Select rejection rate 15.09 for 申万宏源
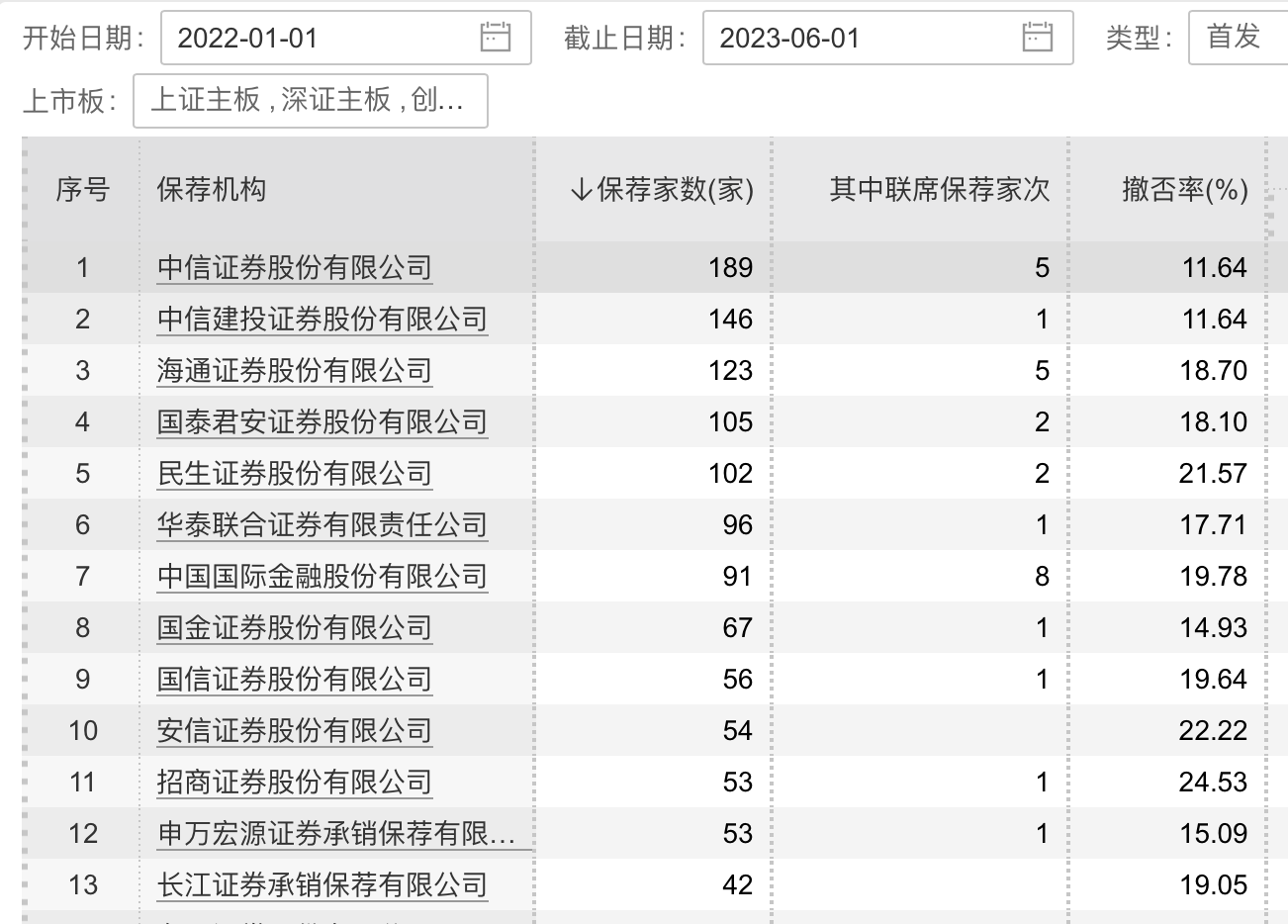The height and width of the screenshot is (924, 1288). (1214, 834)
